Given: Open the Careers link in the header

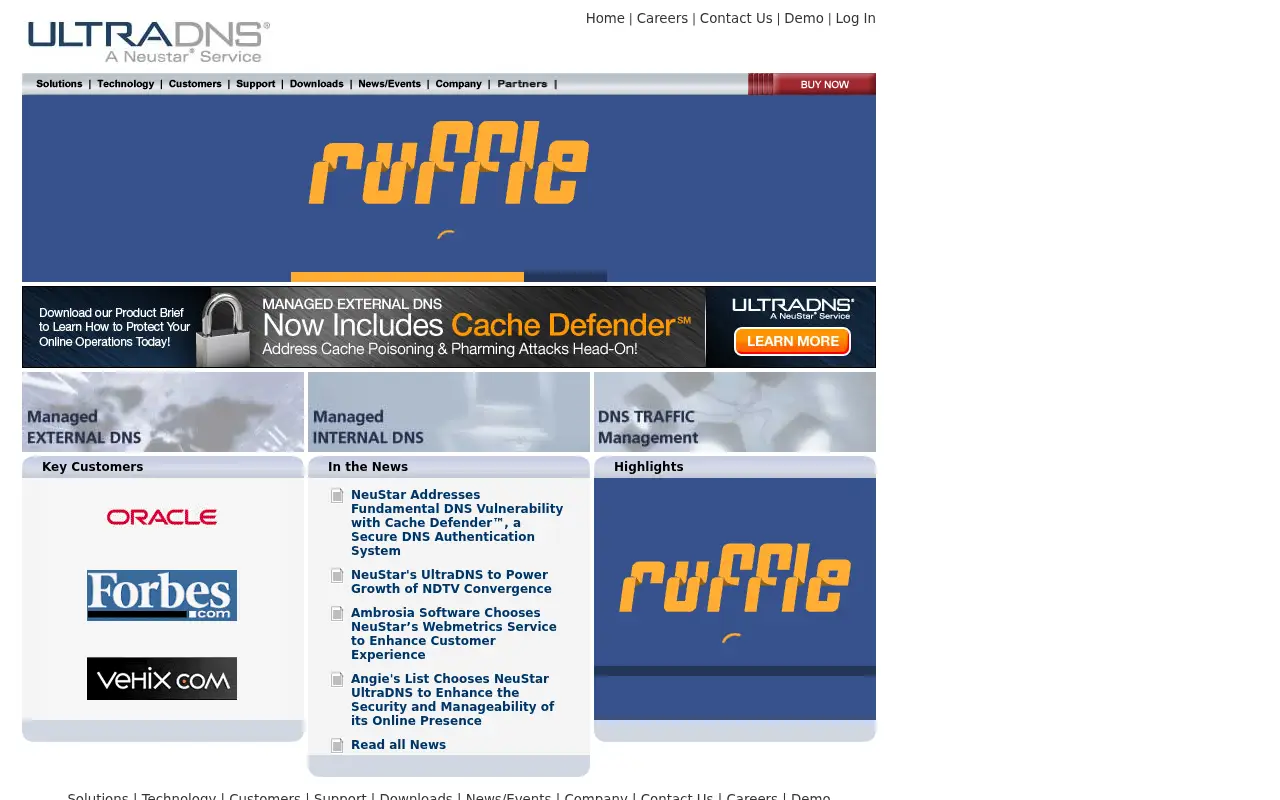Looking at the screenshot, I should pyautogui.click(x=662, y=18).
